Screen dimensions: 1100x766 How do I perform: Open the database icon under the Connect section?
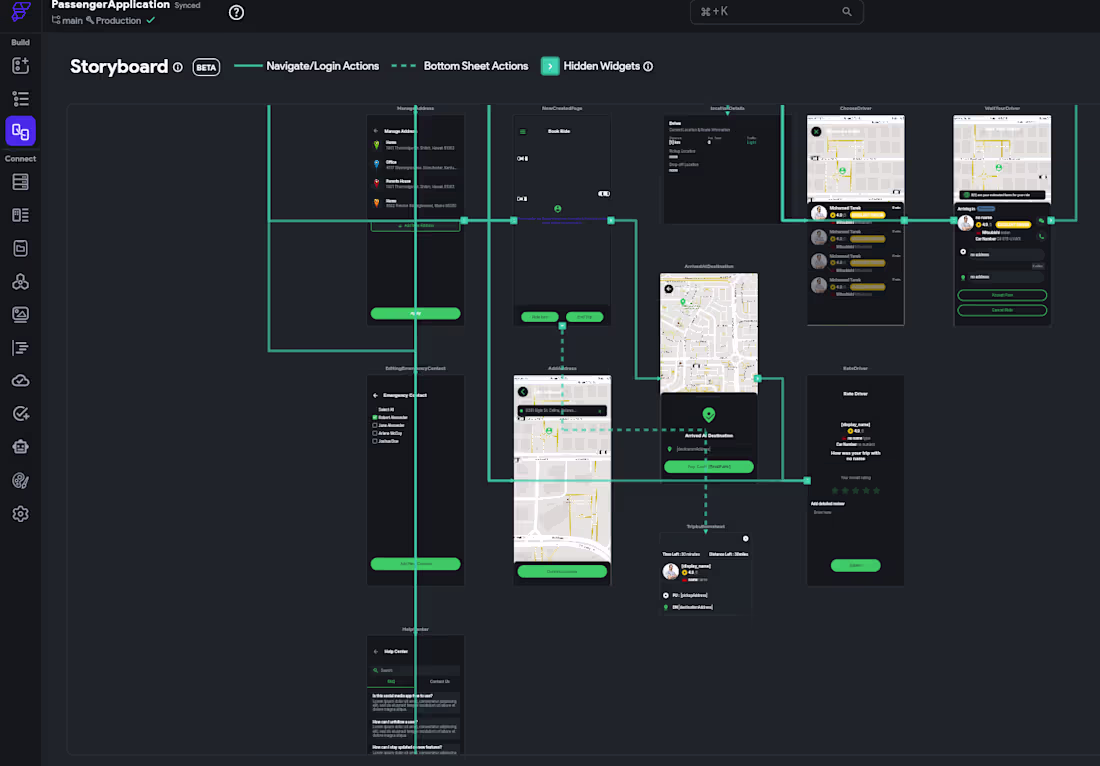20,181
